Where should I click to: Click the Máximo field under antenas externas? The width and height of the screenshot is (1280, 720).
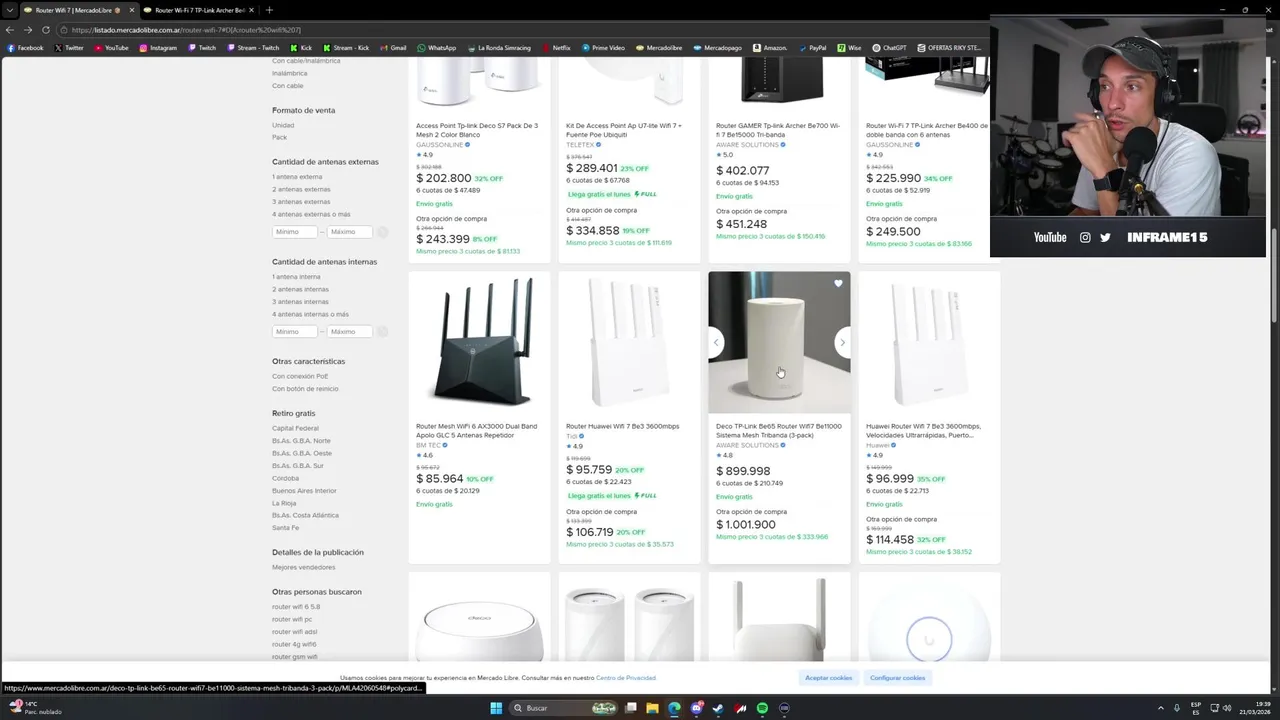(349, 232)
